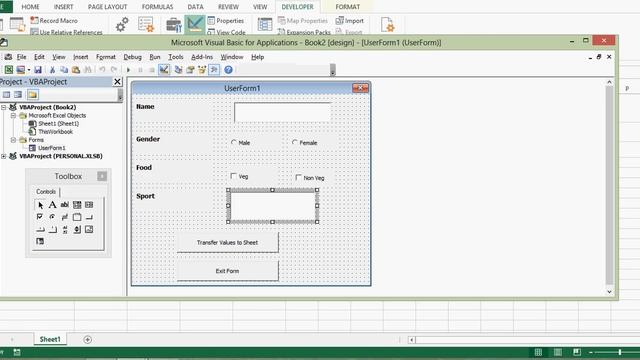Select the RefEdit control in Toolbox
The width and height of the screenshot is (640, 360).
coord(40,241)
